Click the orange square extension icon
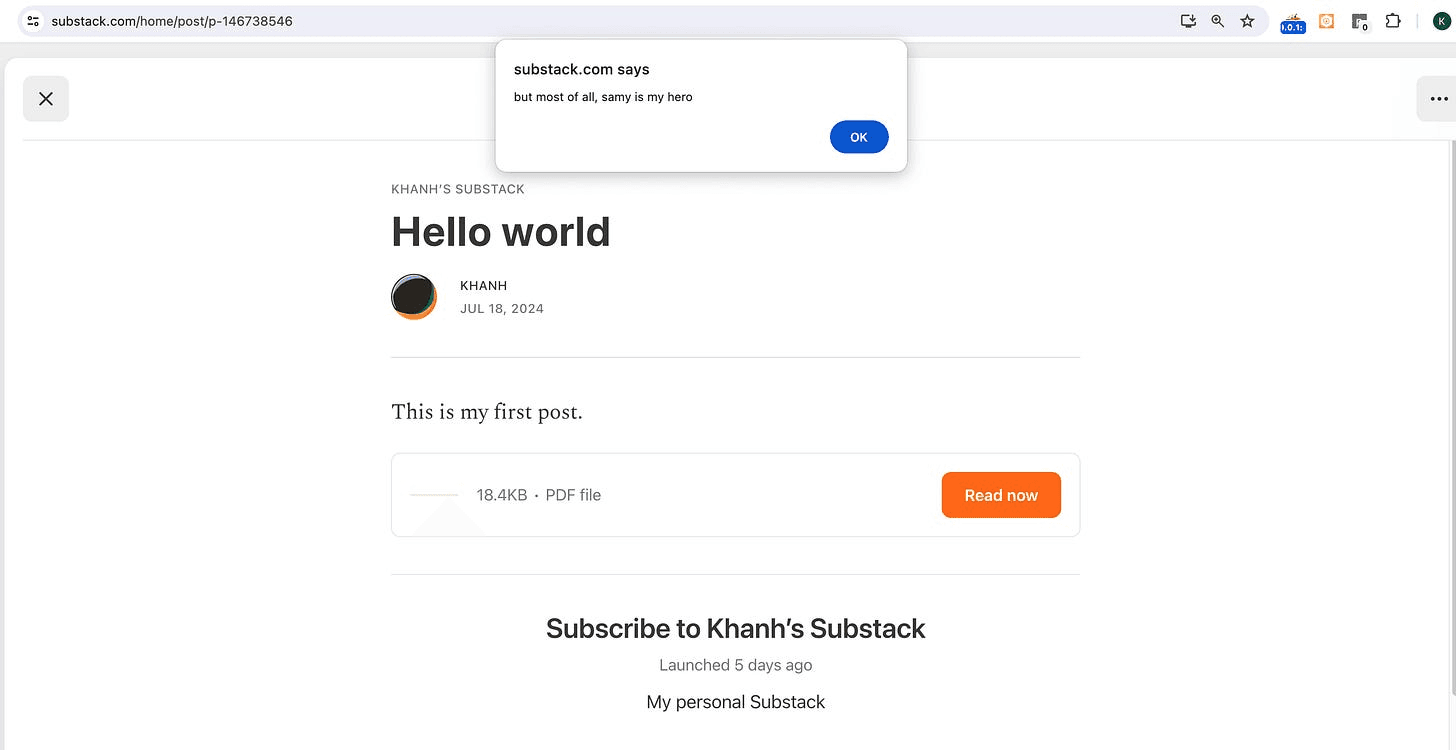1456x750 pixels. [x=1326, y=21]
